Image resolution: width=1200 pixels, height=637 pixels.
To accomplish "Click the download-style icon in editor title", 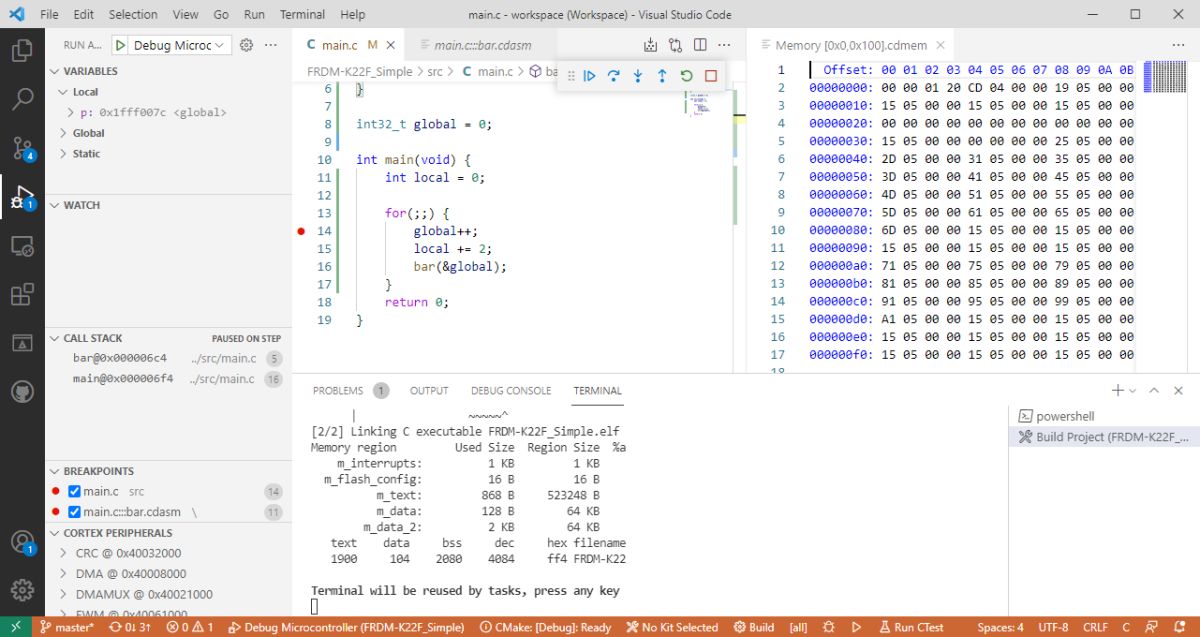I will point(651,45).
